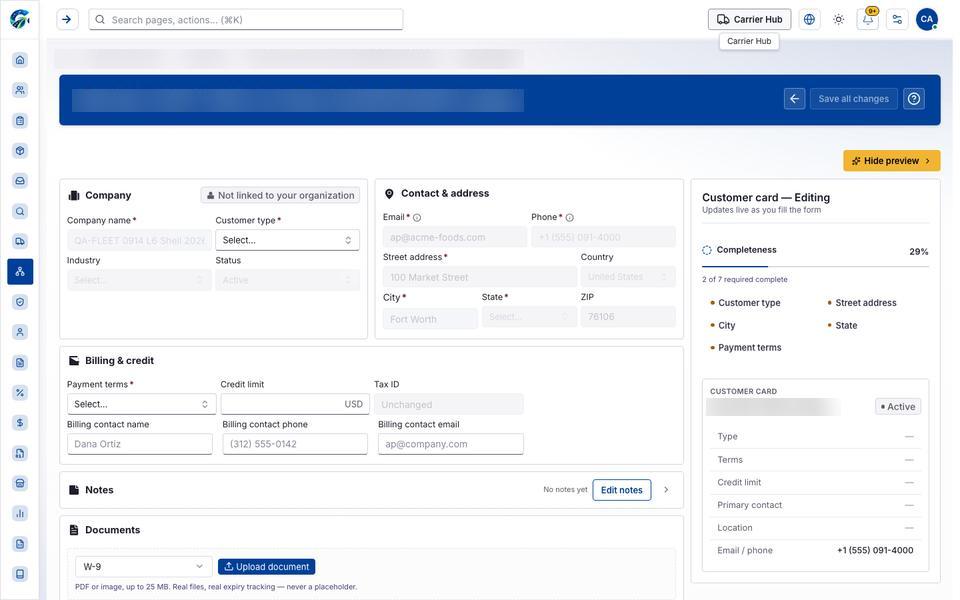This screenshot has width=960, height=600.
Task: Click the Upload document button
Action: [266, 566]
